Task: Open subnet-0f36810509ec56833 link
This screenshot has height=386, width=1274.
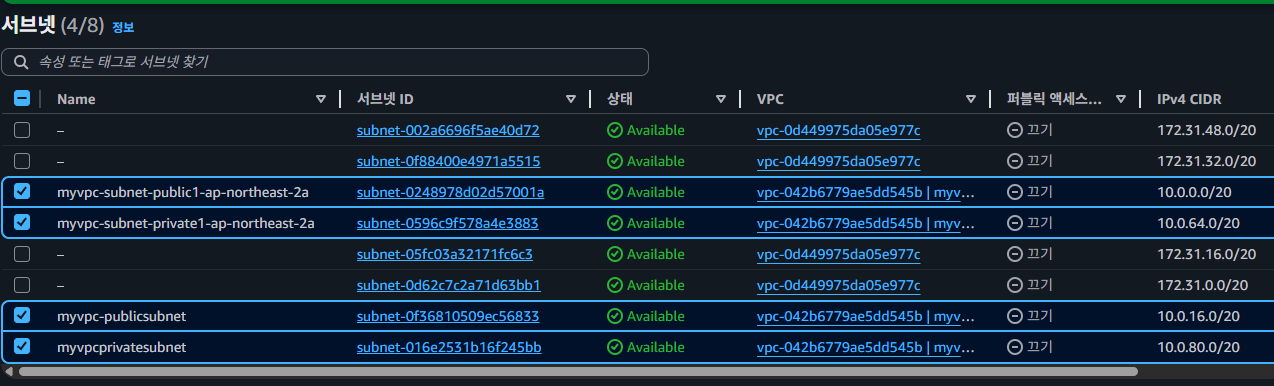Action: pyautogui.click(x=448, y=316)
